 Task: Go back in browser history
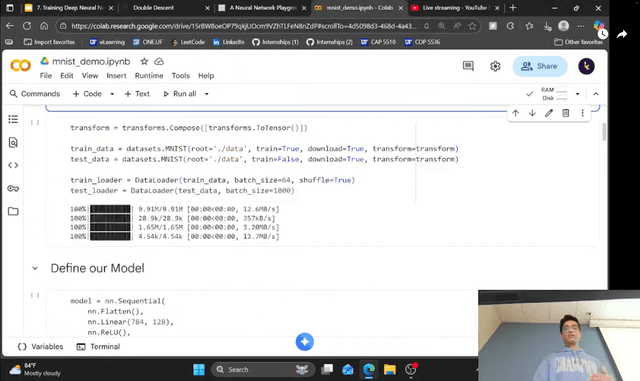pyautogui.click(x=10, y=26)
